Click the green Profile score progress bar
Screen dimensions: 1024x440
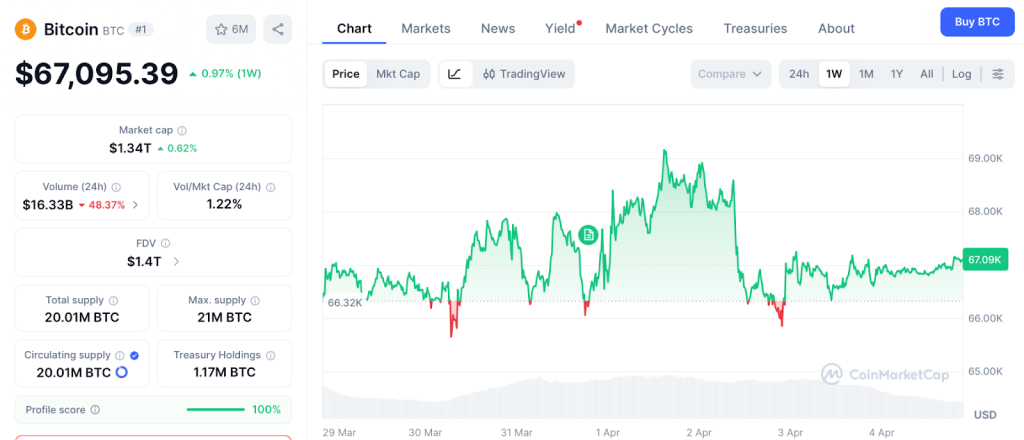(x=216, y=409)
